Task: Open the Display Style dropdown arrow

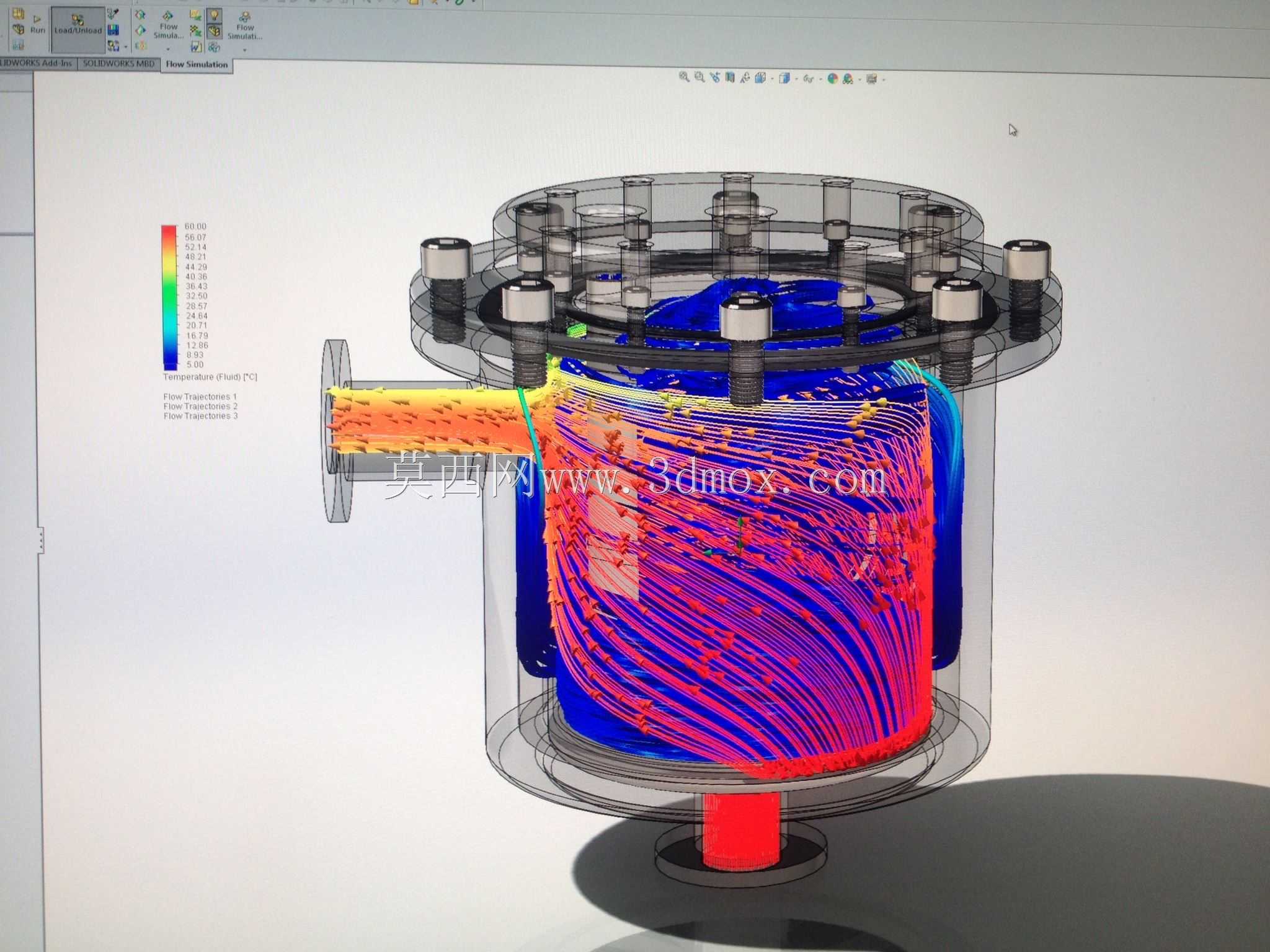Action: click(x=796, y=79)
